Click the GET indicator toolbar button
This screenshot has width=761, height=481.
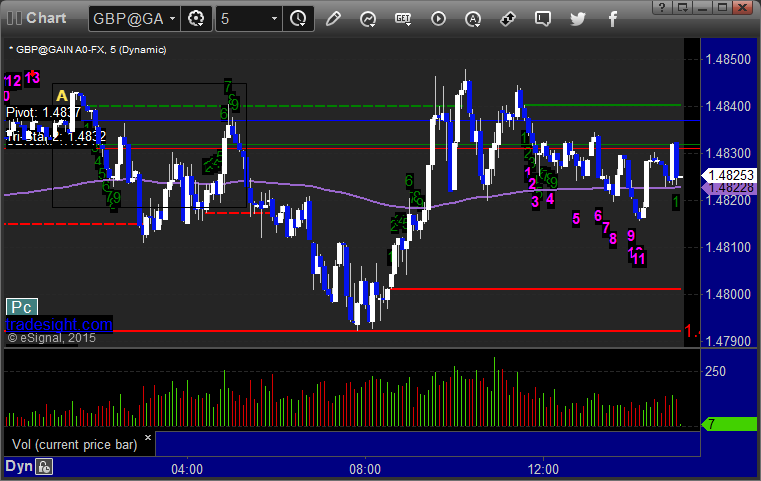pyautogui.click(x=403, y=19)
